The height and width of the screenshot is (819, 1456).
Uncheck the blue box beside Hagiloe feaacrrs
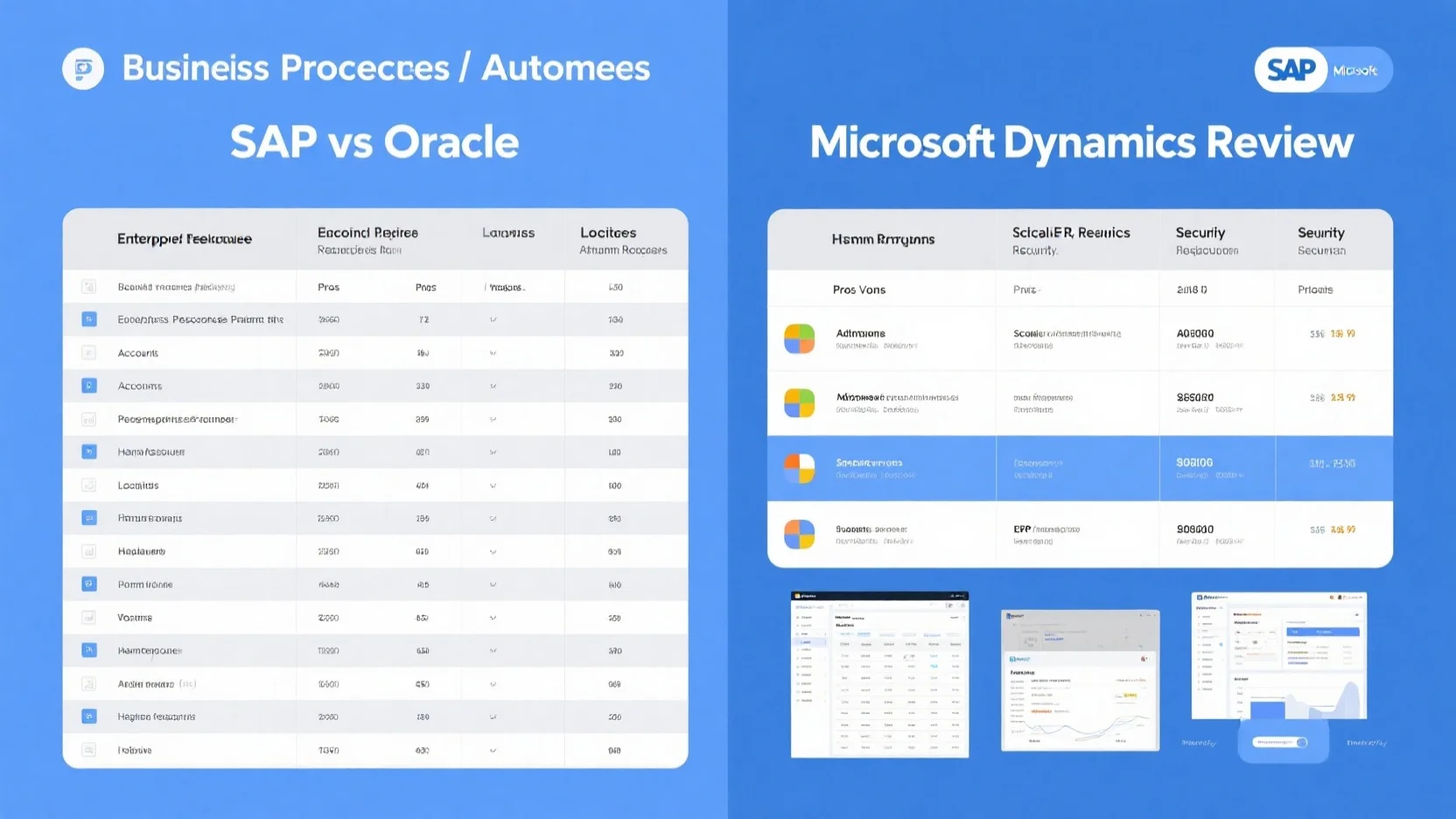click(88, 717)
